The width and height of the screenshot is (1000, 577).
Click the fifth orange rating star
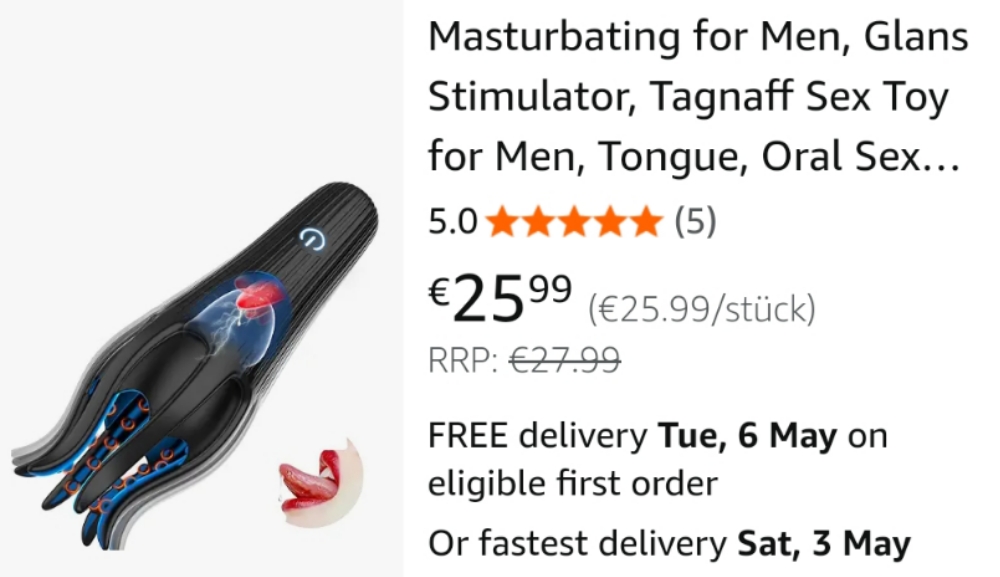(x=645, y=221)
